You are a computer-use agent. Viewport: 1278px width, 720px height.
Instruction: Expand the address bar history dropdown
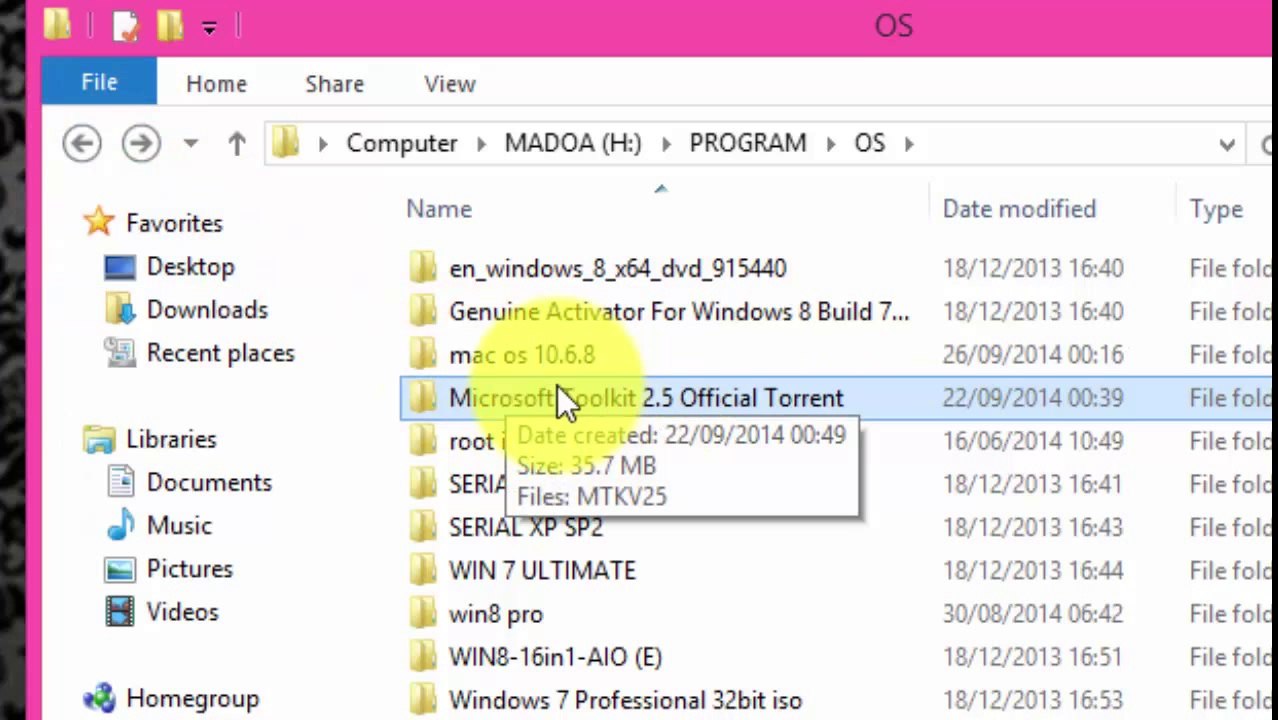1226,145
